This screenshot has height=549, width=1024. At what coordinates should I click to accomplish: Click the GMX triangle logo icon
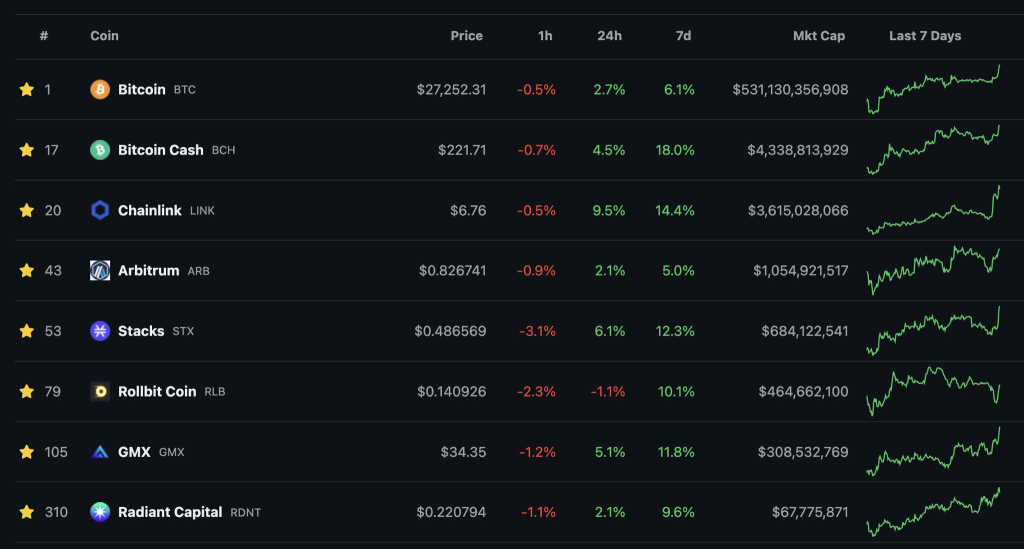click(x=100, y=452)
